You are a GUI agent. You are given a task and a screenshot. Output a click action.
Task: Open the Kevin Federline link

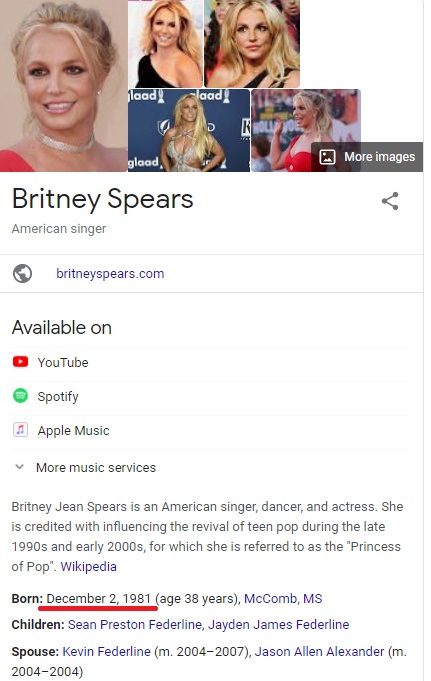pos(106,651)
